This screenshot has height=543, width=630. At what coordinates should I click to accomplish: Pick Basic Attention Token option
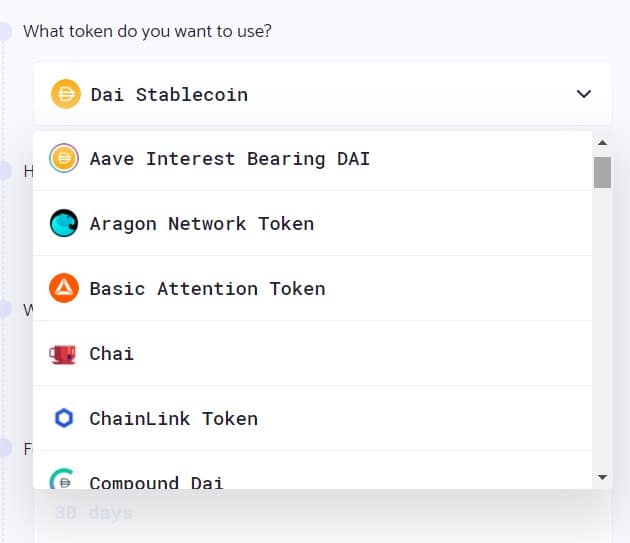313,288
